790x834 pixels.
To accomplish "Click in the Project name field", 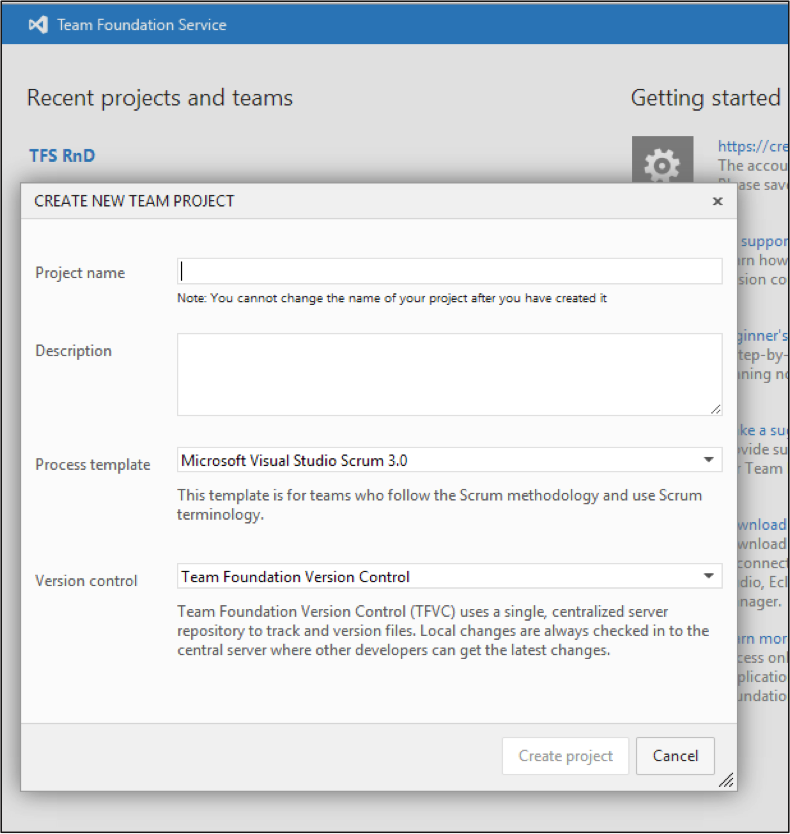I will (450, 271).
